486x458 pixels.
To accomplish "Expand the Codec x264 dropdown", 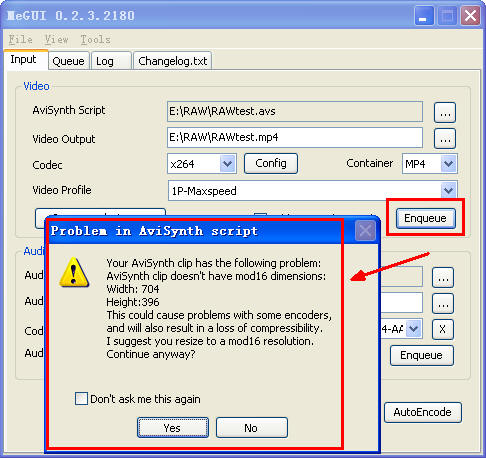I will [227, 164].
